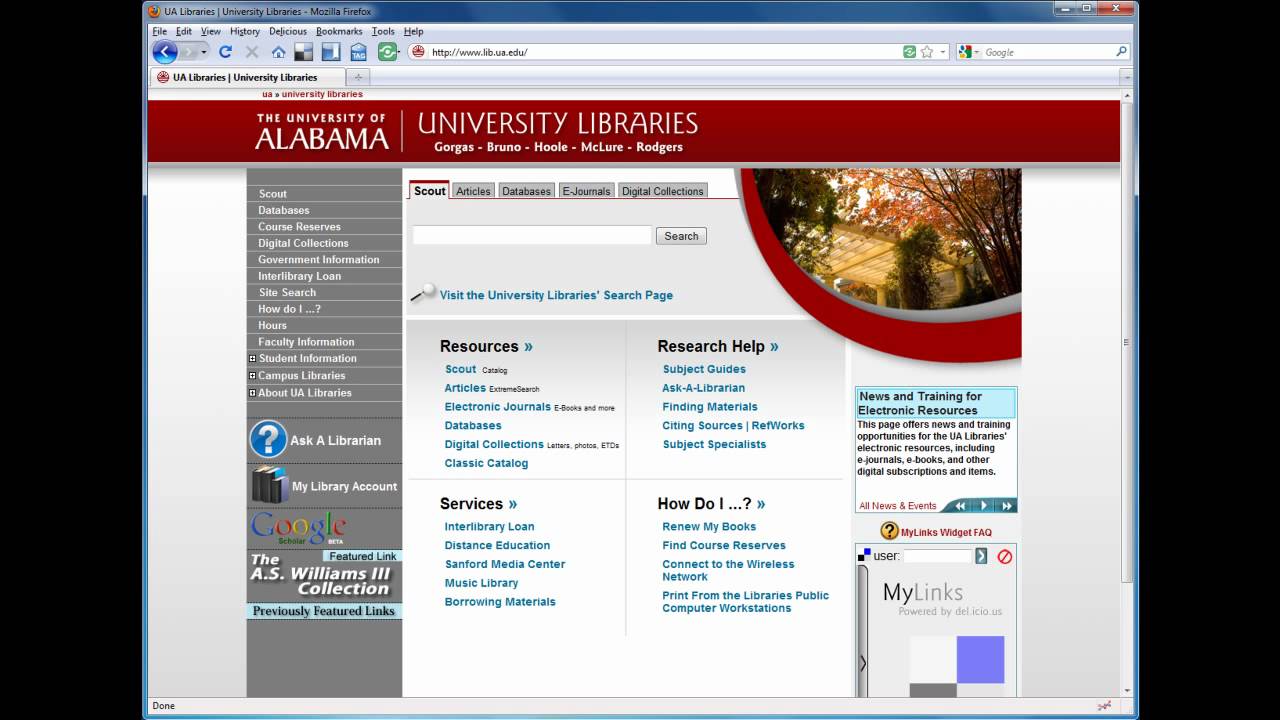Open the list all tabs dropdown
This screenshot has width=1280, height=720.
point(1126,77)
